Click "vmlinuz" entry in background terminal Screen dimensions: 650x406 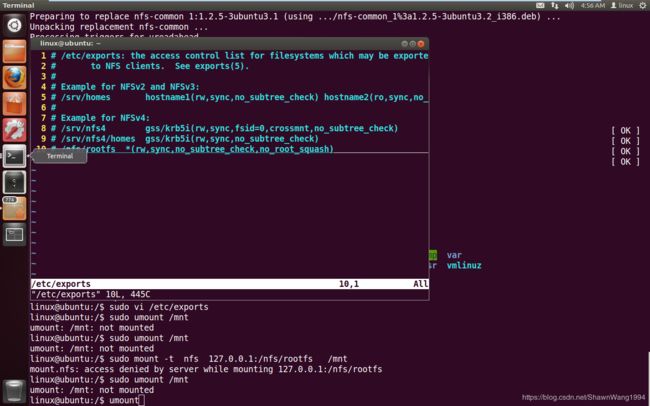click(464, 265)
